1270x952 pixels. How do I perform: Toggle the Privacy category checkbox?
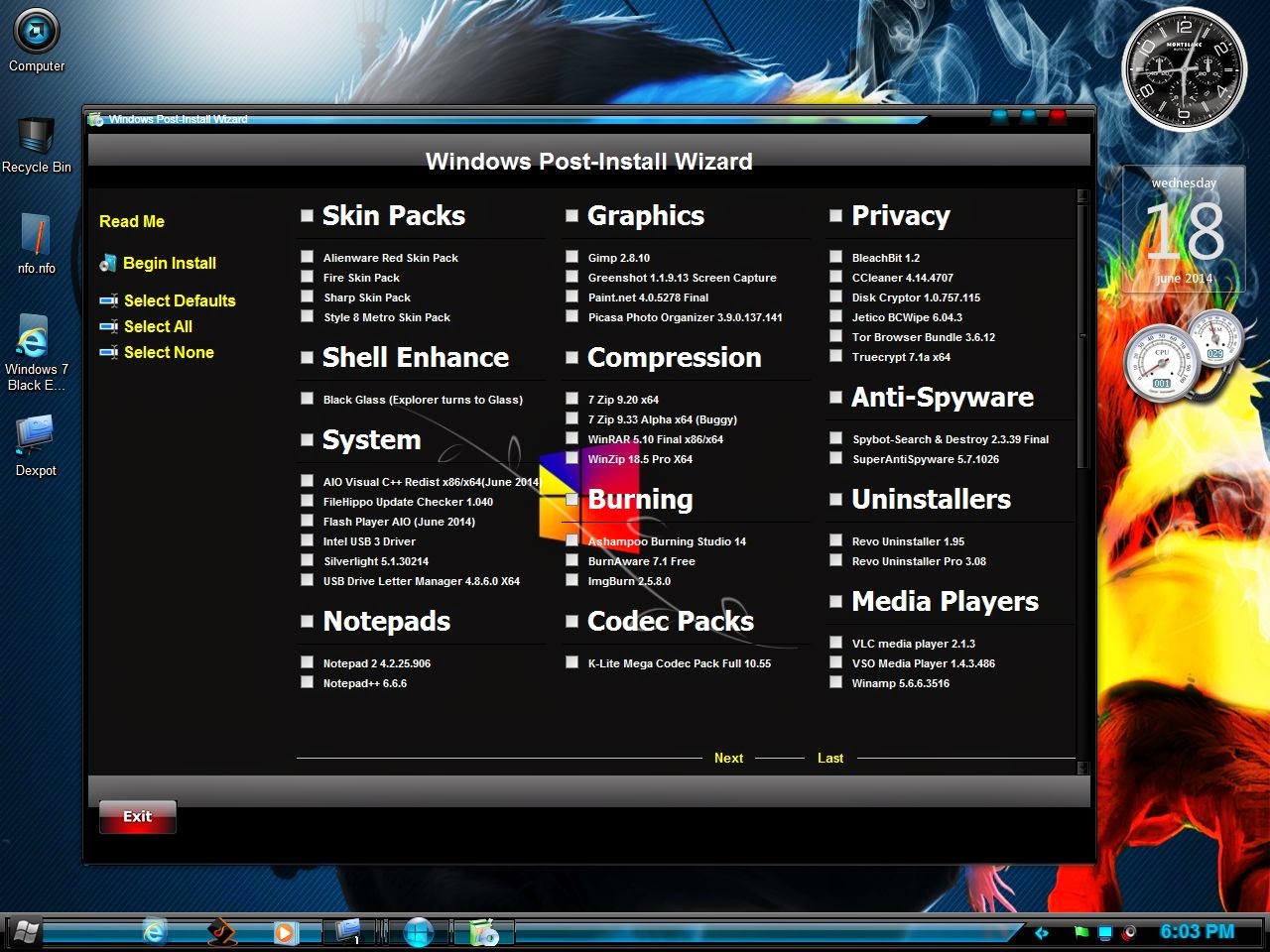[x=836, y=215]
